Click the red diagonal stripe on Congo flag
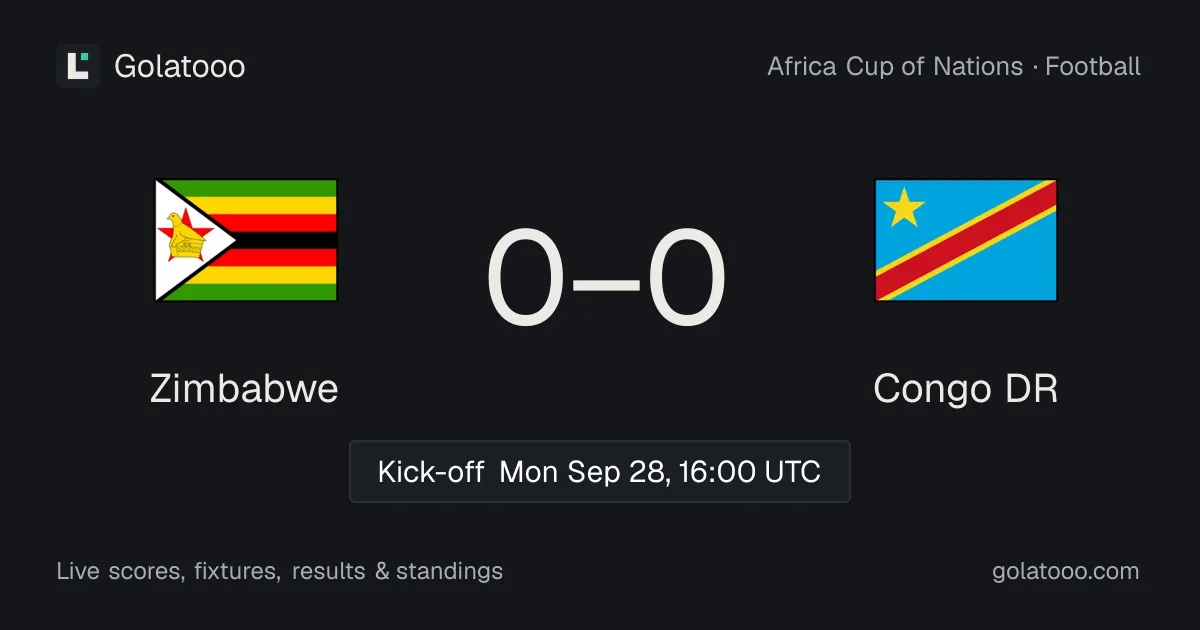1200x630 pixels. click(966, 240)
